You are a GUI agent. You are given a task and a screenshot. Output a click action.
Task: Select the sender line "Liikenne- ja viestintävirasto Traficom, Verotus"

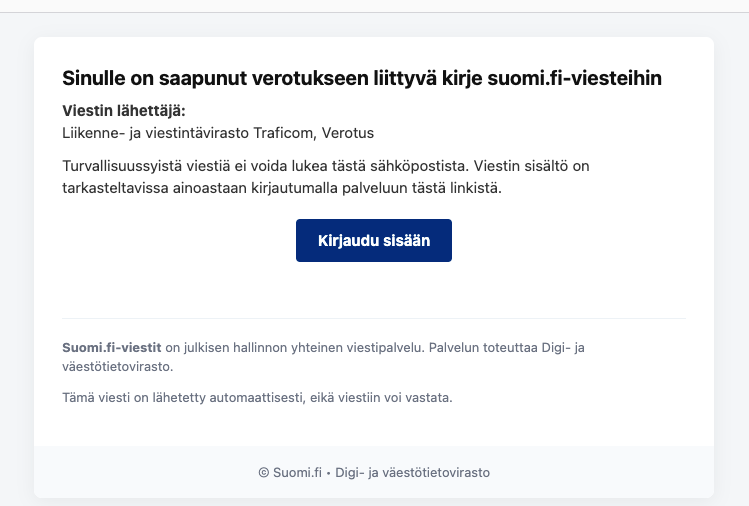point(218,132)
